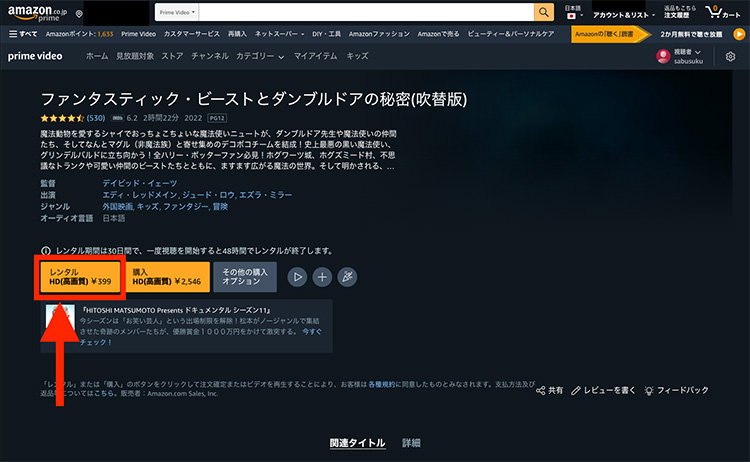Open カスタマーサービス link

pos(192,34)
